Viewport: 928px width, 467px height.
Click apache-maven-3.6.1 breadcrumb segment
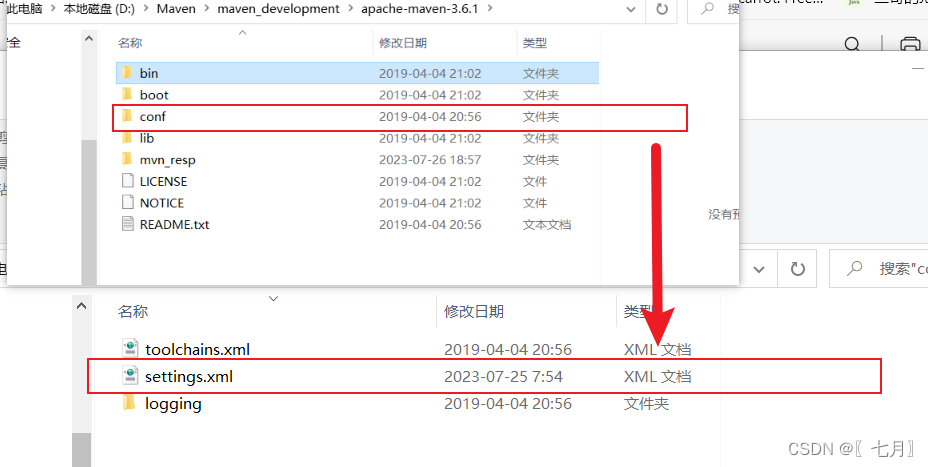point(420,9)
